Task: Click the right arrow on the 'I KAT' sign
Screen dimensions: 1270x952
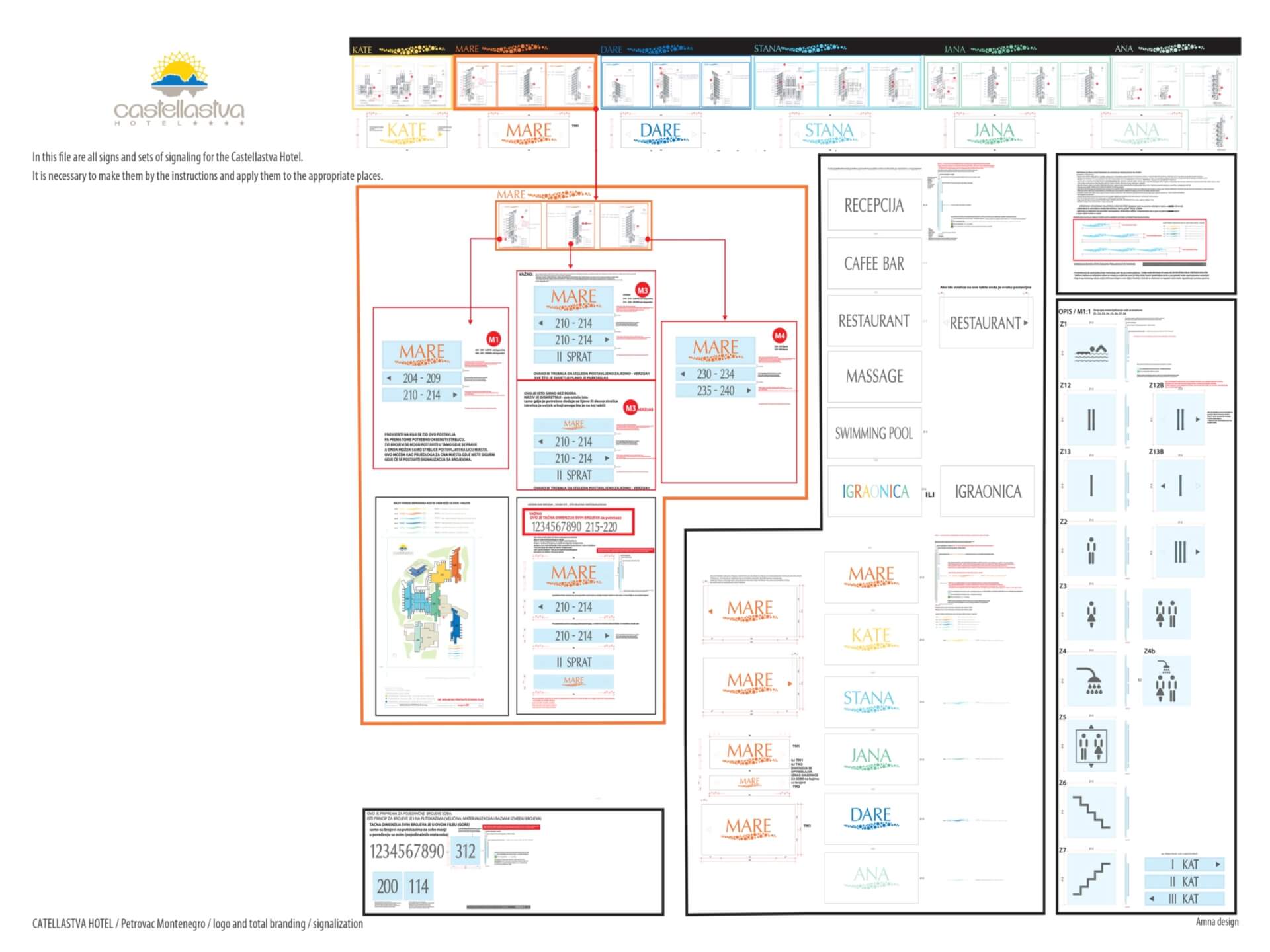Action: click(x=1217, y=864)
